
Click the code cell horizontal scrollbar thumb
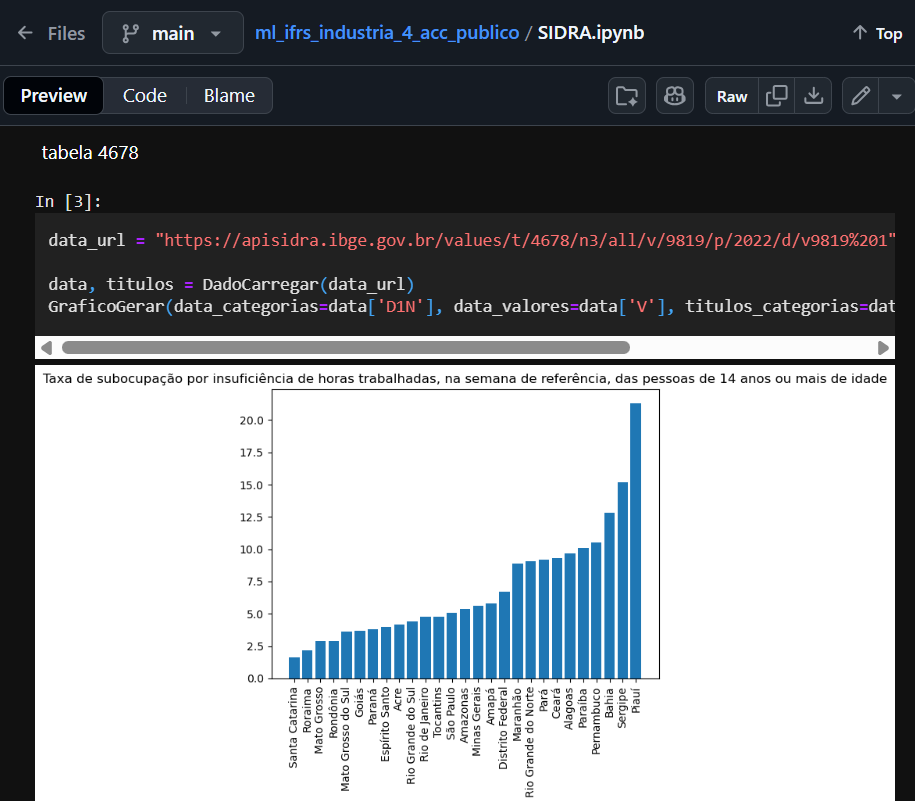[x=345, y=348]
